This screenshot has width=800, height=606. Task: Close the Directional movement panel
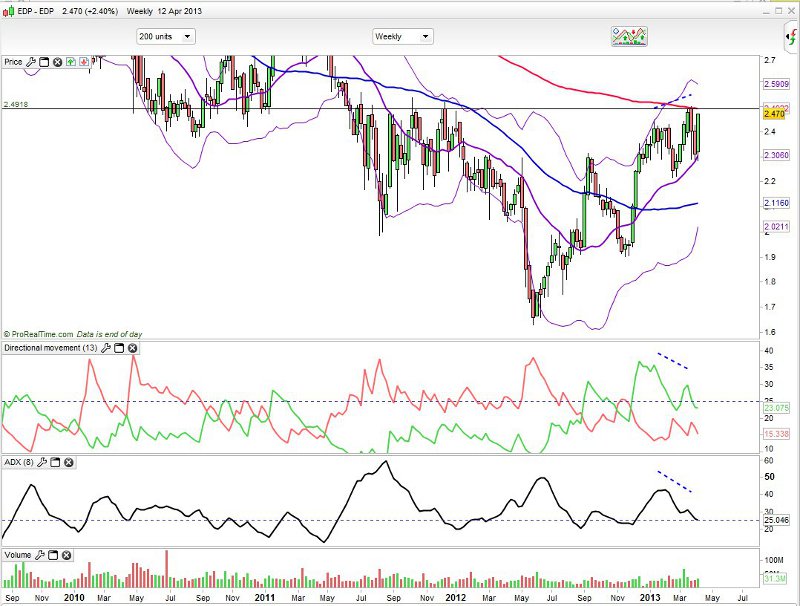click(132, 348)
